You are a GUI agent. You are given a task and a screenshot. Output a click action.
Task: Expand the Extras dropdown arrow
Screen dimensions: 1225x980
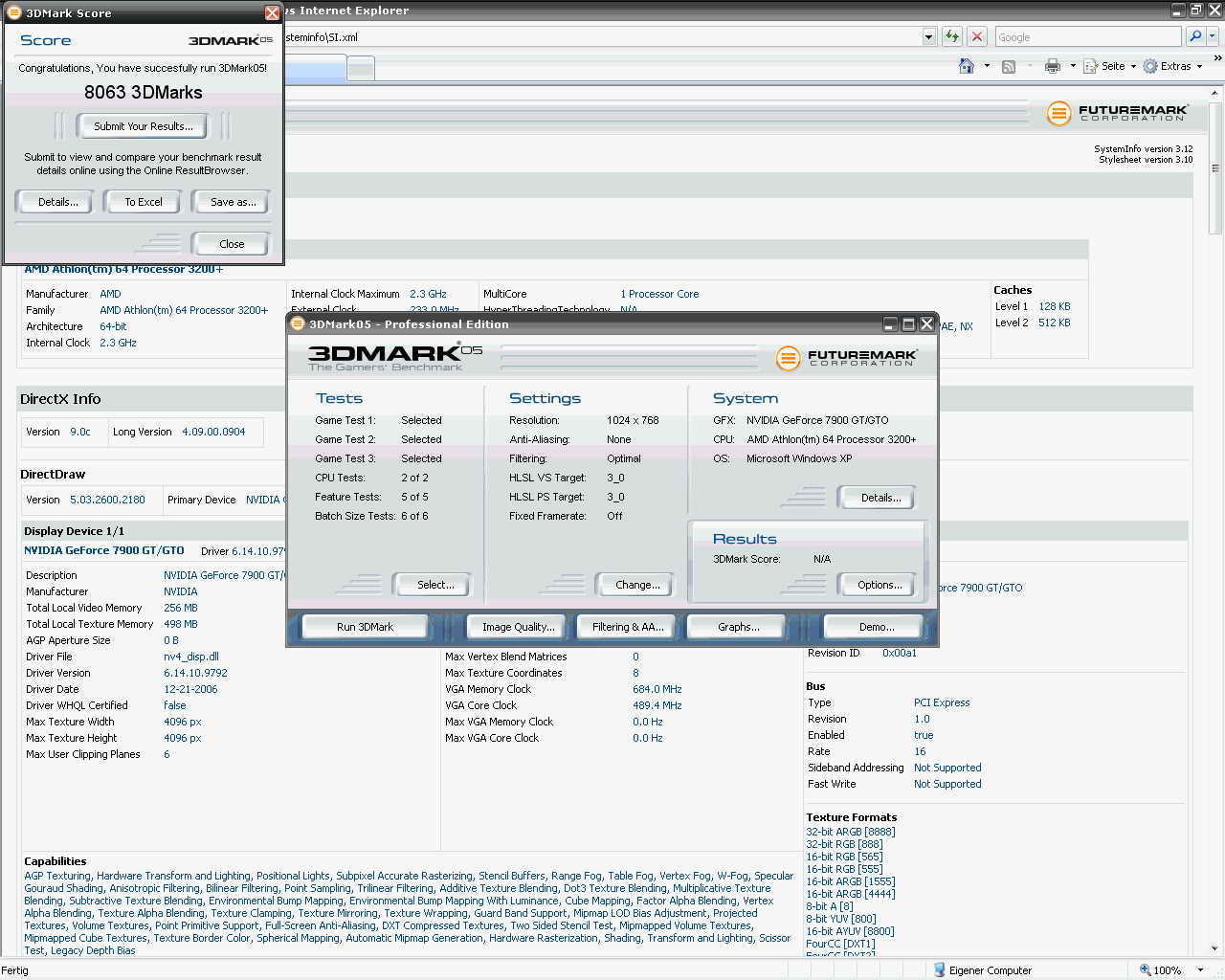(x=1199, y=66)
